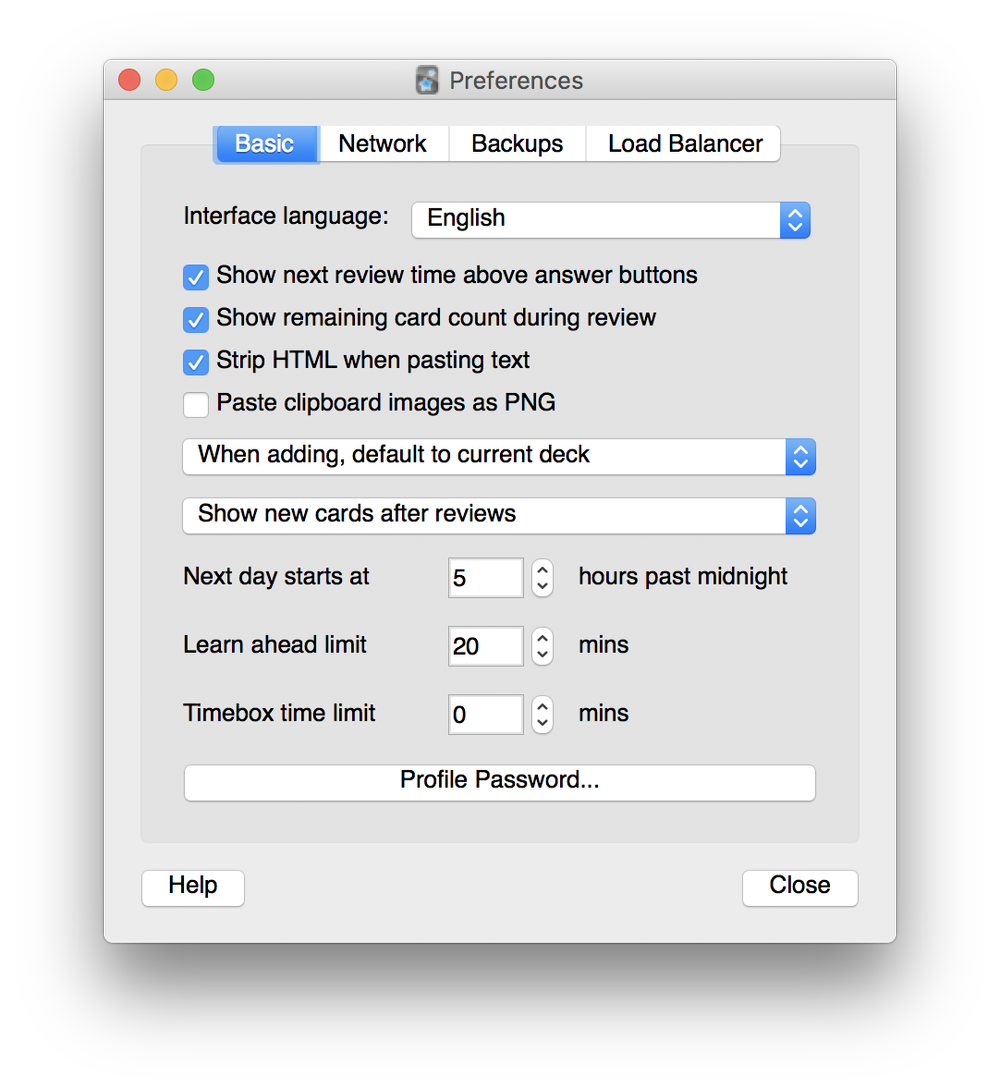Click the Interface language: label

[286, 216]
